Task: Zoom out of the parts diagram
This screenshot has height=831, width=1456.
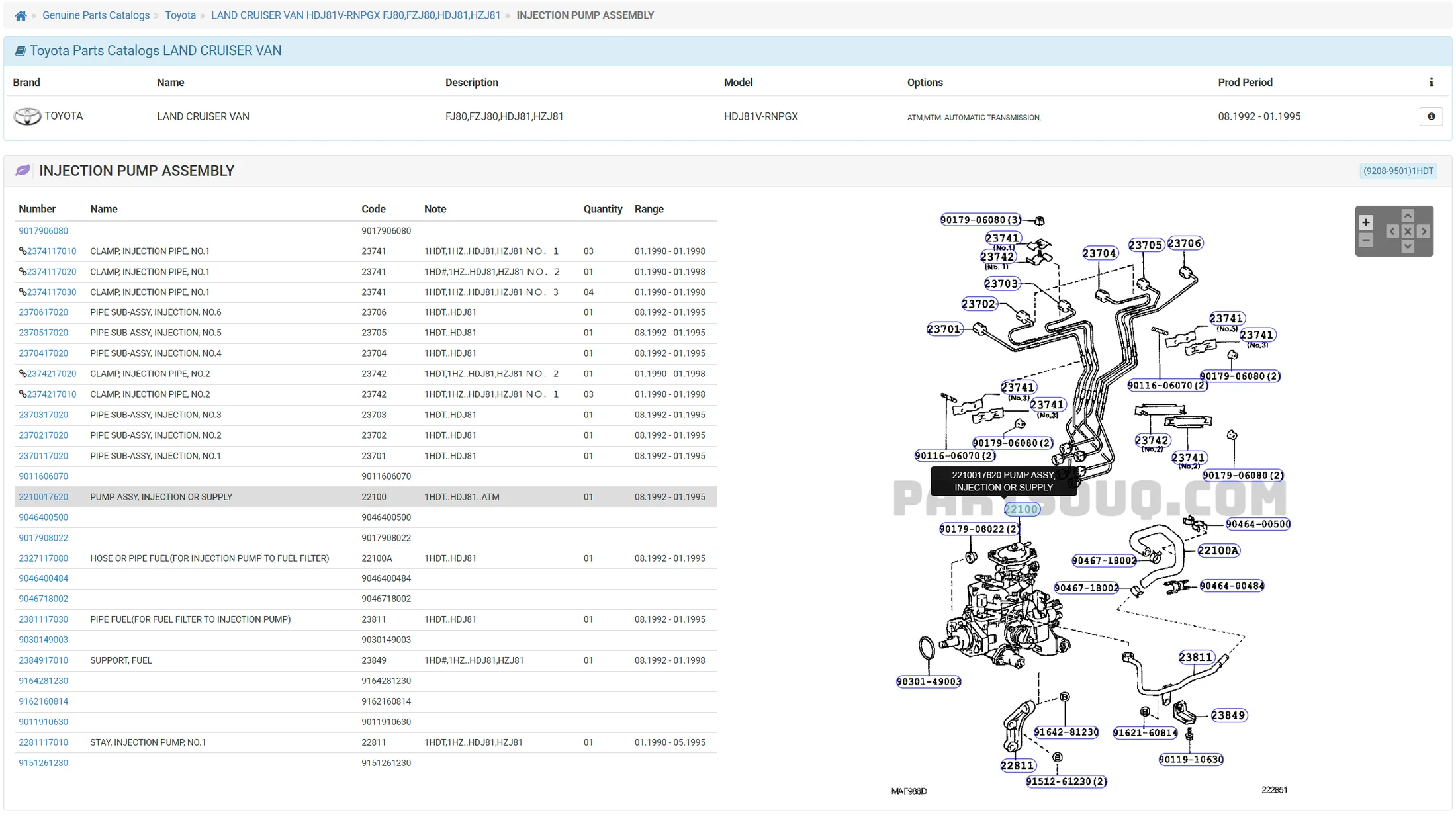Action: point(1365,240)
